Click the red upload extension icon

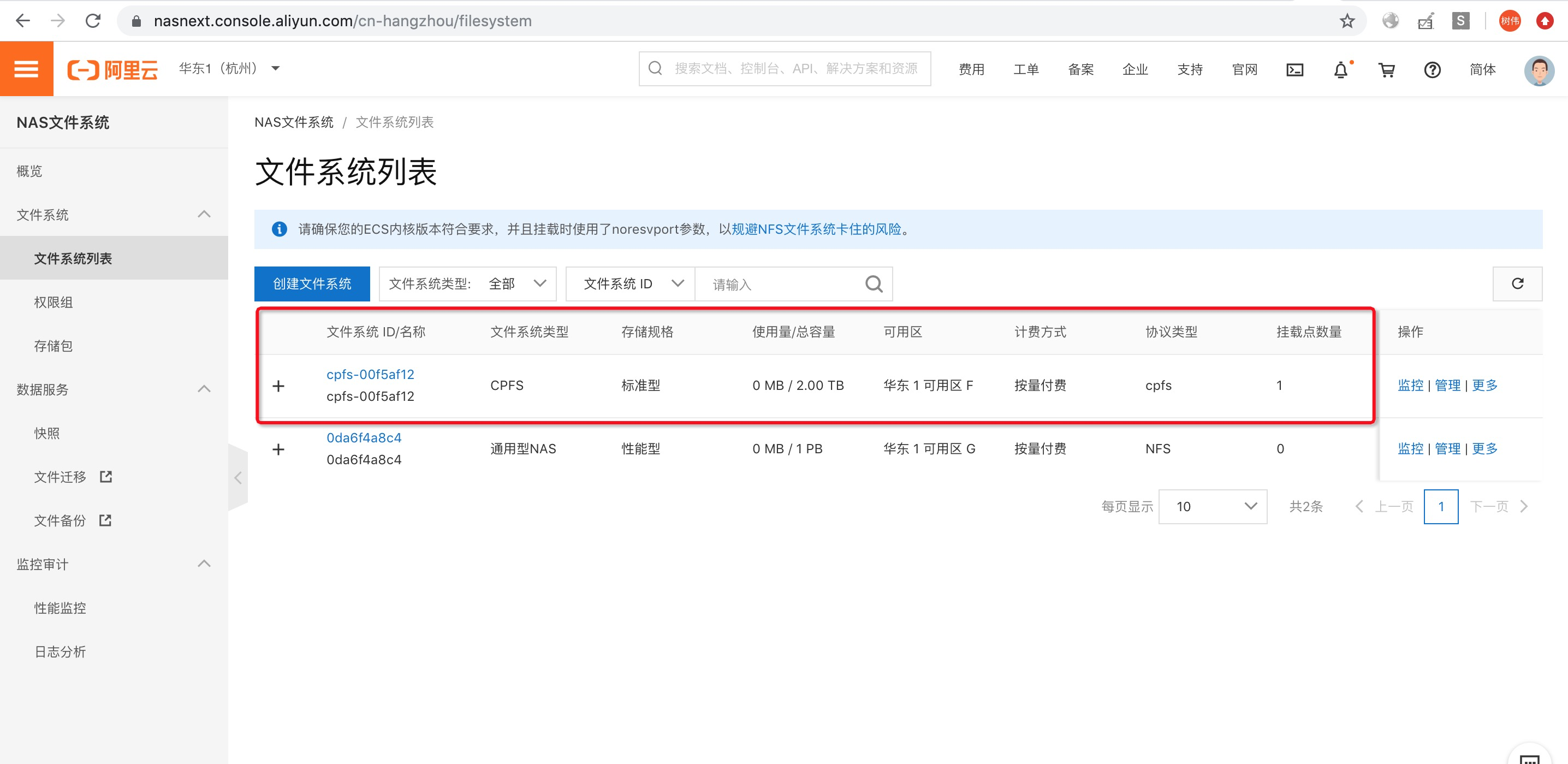point(1545,21)
